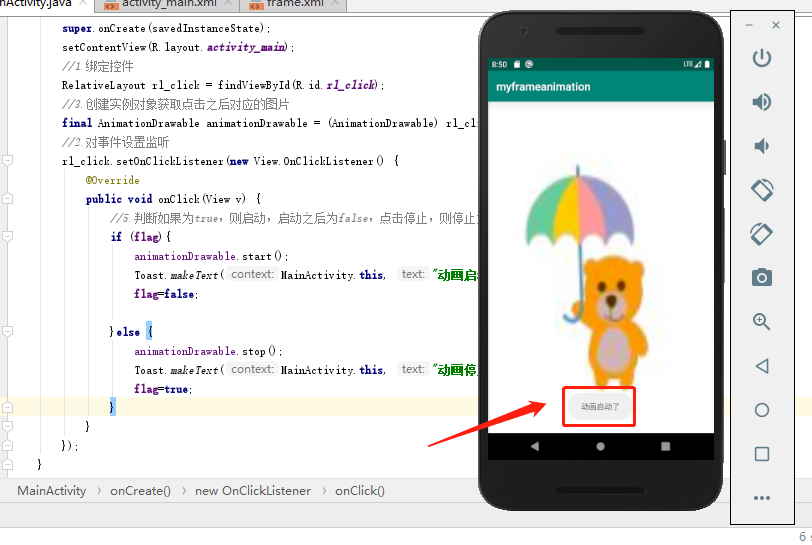
Task: Rotate emulator left using first rotate icon
Action: click(x=762, y=190)
